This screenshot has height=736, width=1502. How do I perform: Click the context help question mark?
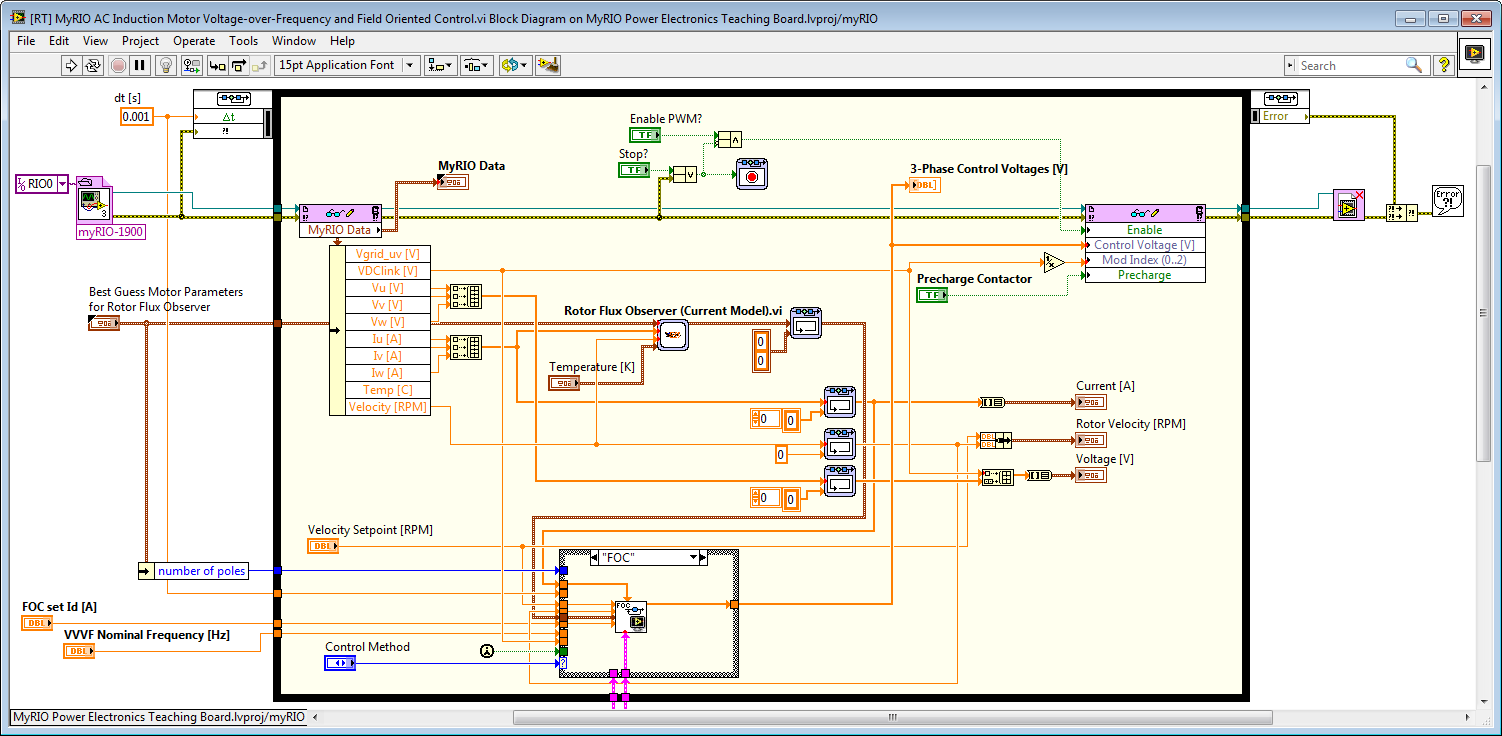1443,65
